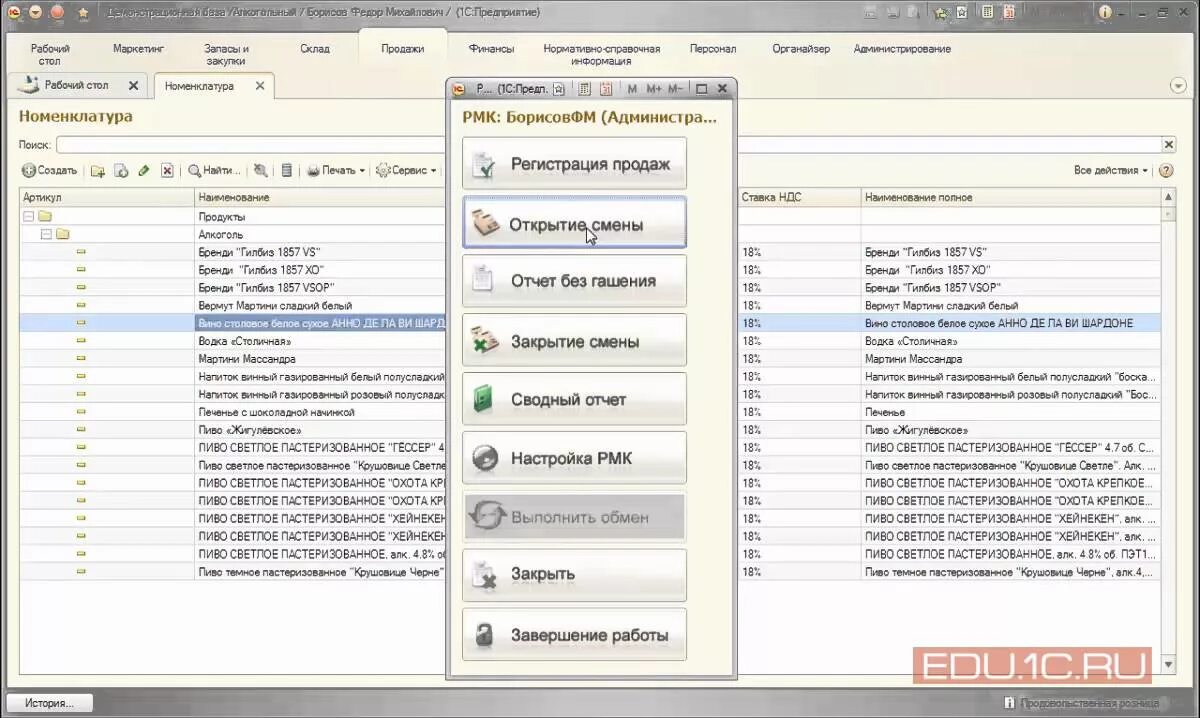Open the Органайзер section
Viewport: 1200px width, 718px height.
point(800,48)
